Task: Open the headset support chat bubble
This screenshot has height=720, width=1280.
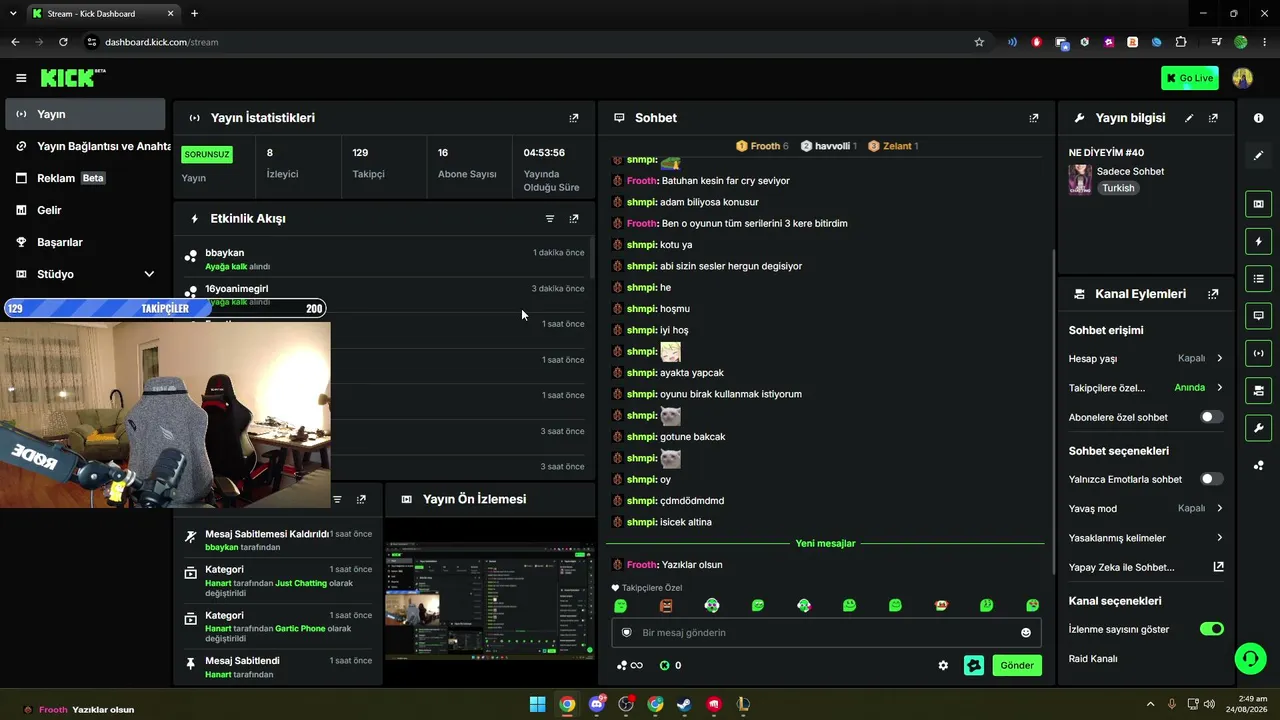Action: (x=1250, y=657)
